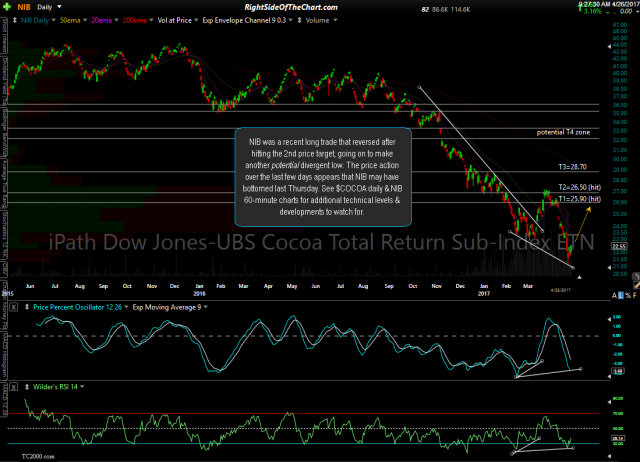Open the 50ema dropdown arrow
The width and height of the screenshot is (640, 462).
[x=85, y=20]
